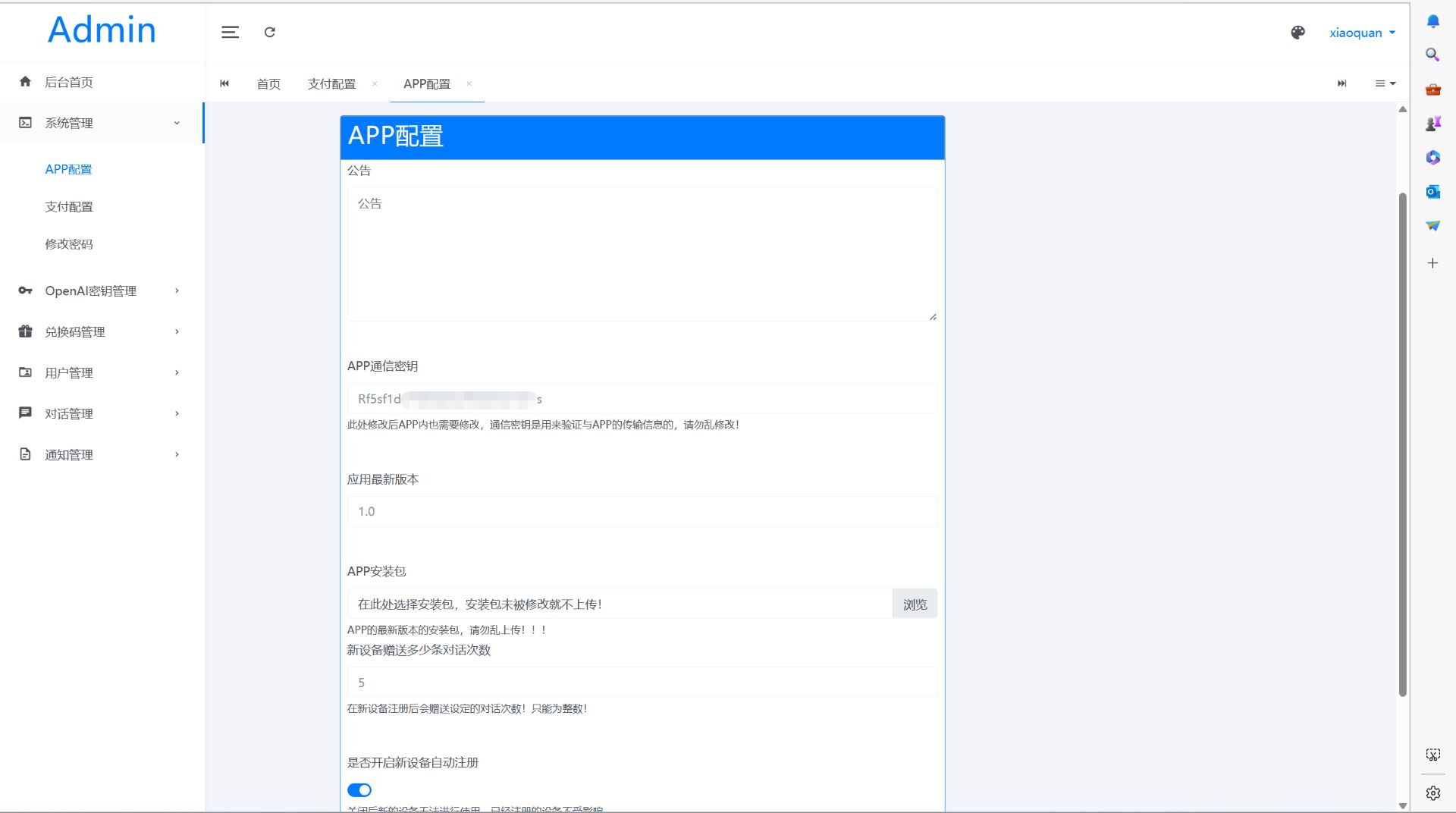Screen dimensions: 1456x813
Task: Switch to the 支付配置 tab
Action: tap(331, 83)
